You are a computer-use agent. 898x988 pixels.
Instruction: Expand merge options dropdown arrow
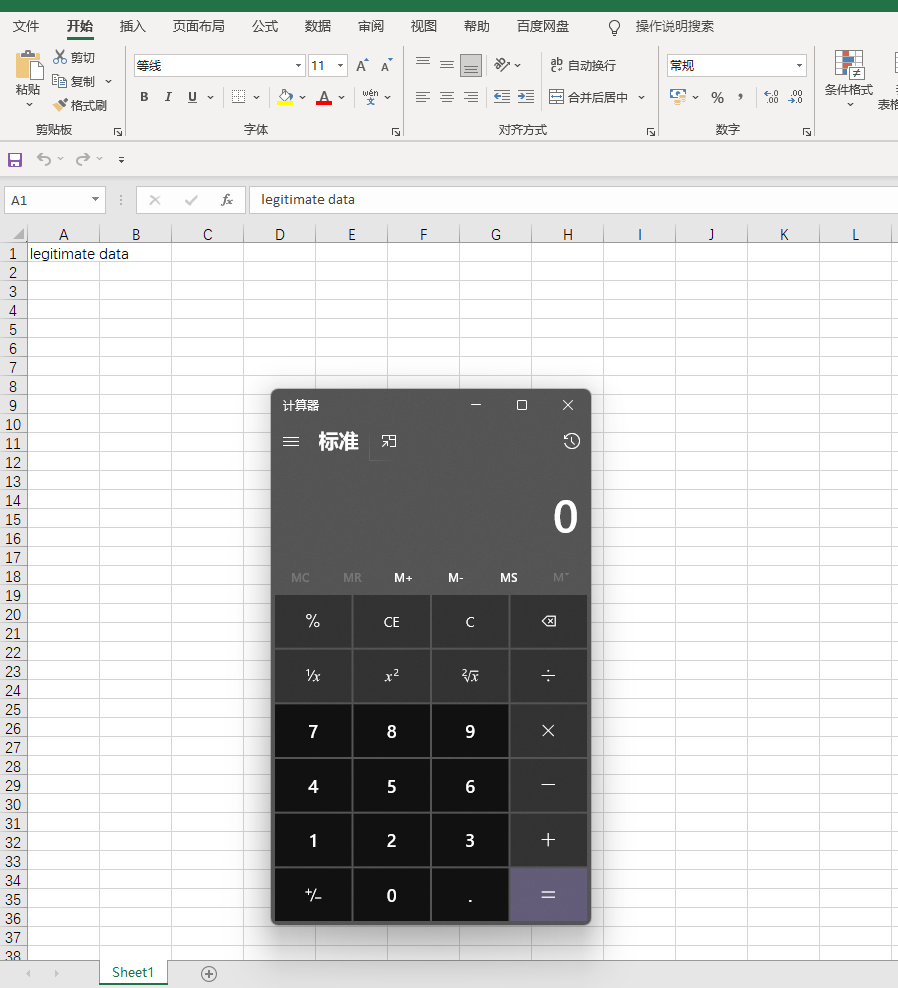point(642,97)
